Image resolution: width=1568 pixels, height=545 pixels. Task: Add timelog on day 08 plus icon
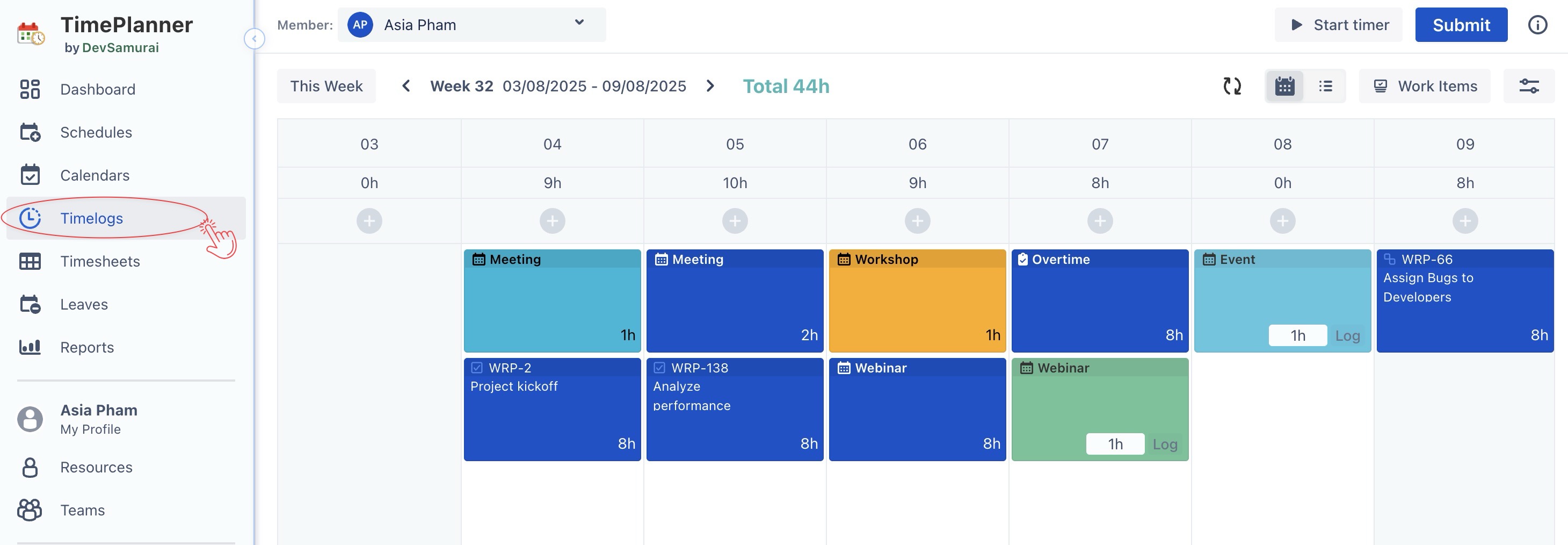[x=1282, y=220]
